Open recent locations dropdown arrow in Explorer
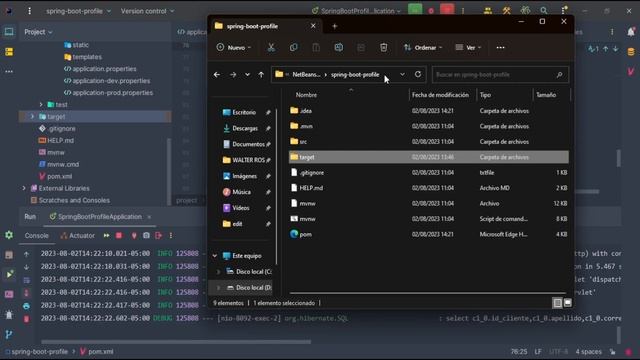The height and width of the screenshot is (360, 640). coord(247,75)
